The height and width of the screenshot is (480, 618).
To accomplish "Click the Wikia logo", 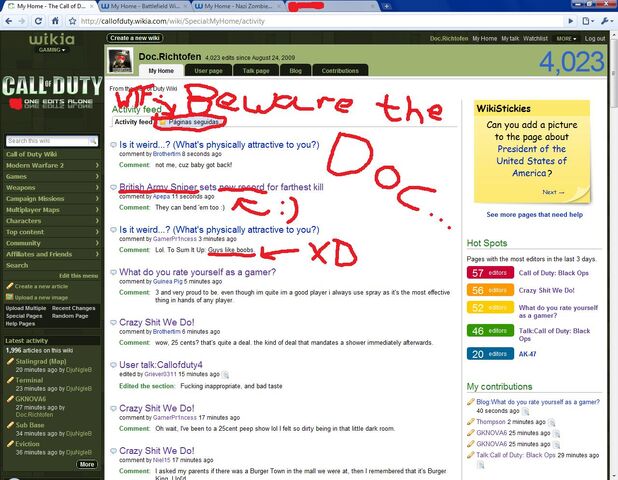I will pyautogui.click(x=52, y=39).
